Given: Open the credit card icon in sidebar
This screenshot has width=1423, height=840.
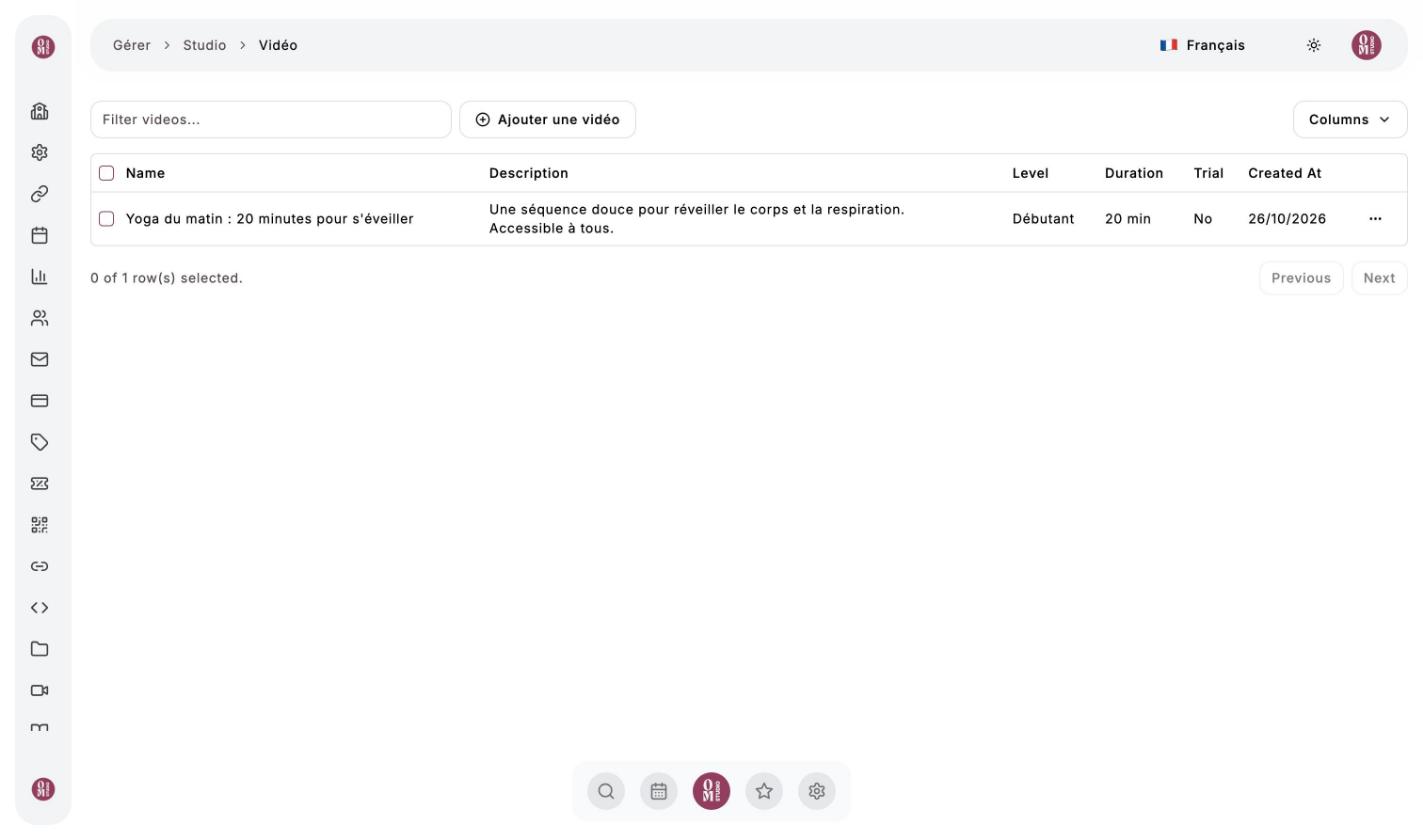Looking at the screenshot, I should (40, 401).
